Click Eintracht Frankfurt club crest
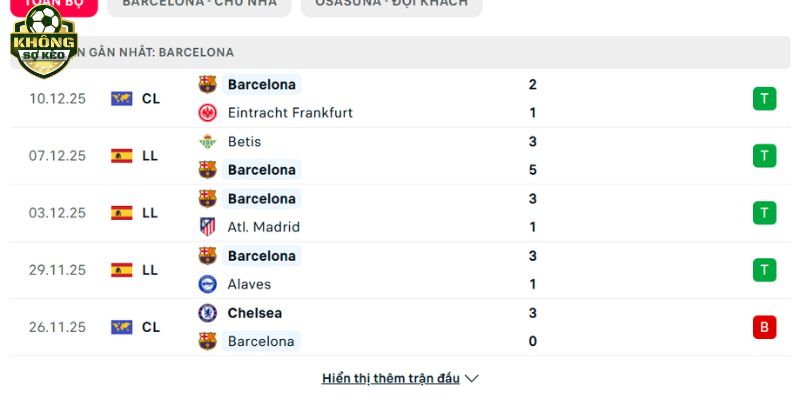The width and height of the screenshot is (800, 400). 208,113
